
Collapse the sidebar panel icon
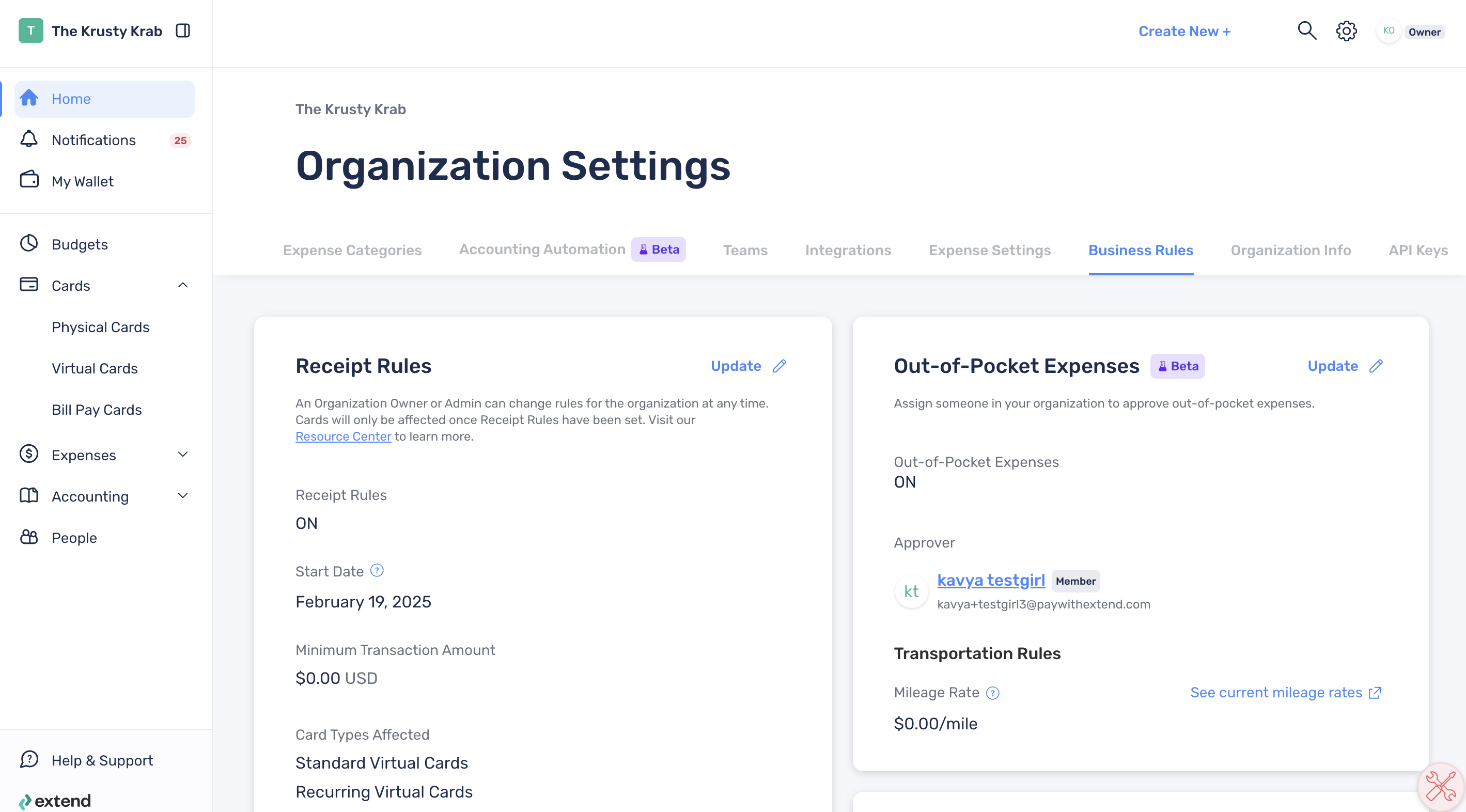(x=183, y=30)
